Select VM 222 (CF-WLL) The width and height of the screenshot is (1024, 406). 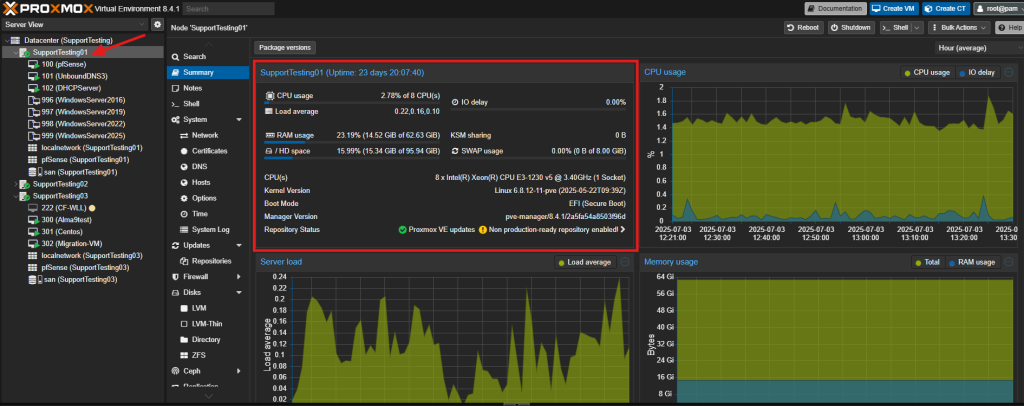click(x=61, y=208)
